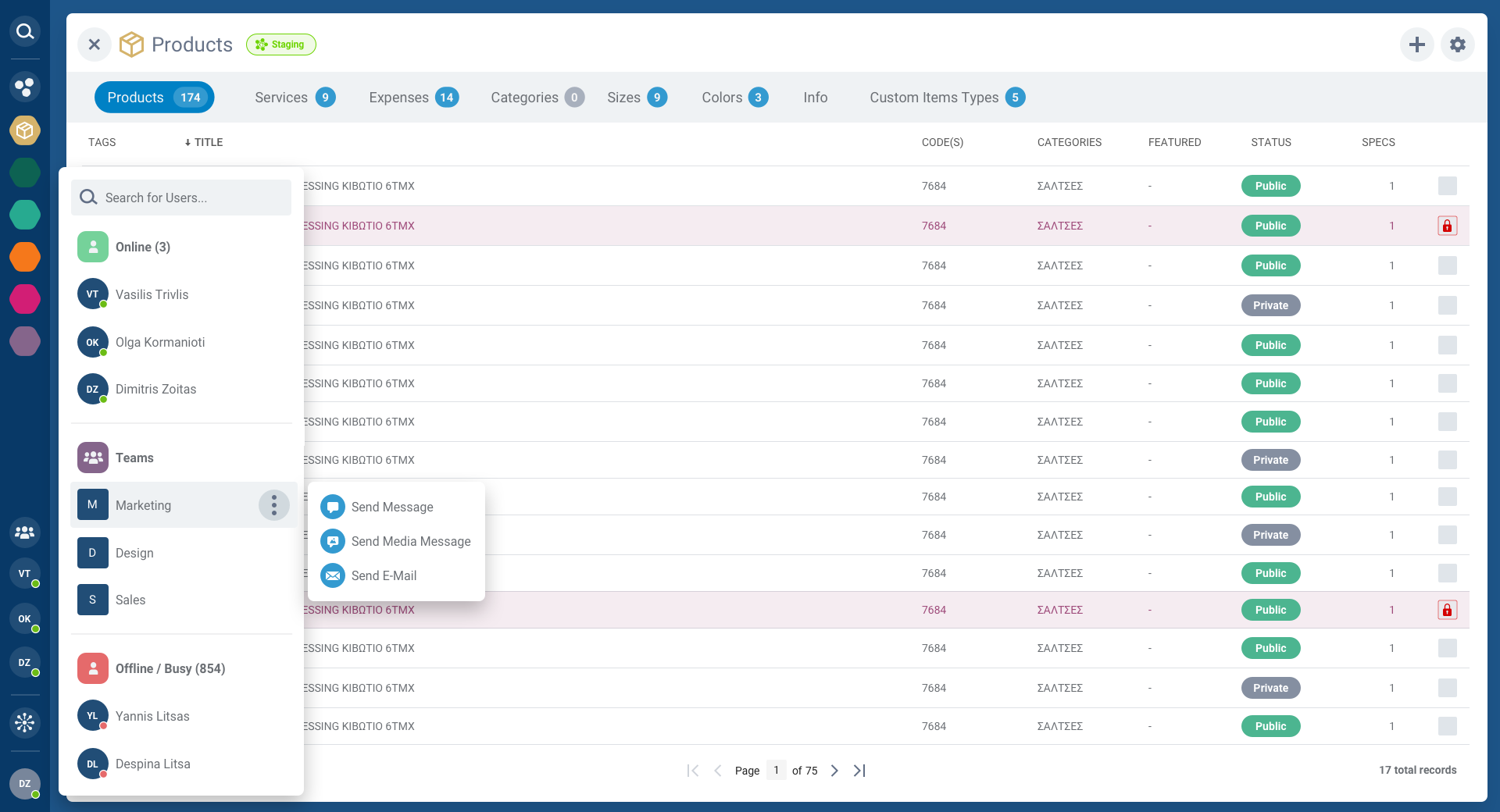The width and height of the screenshot is (1500, 812).
Task: Click the search magnifier icon in sidebar
Action: click(x=25, y=31)
